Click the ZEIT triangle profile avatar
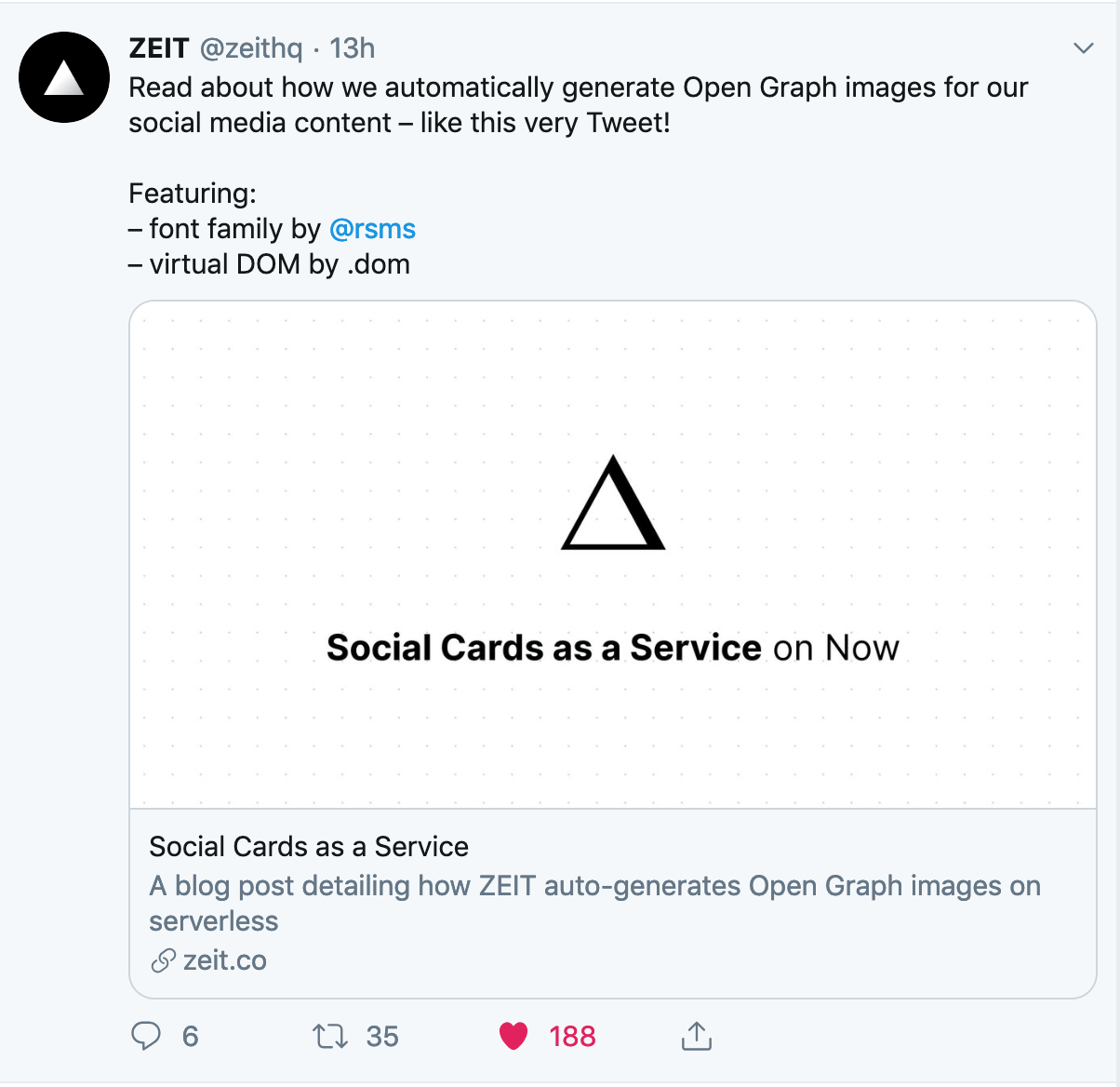 click(64, 77)
